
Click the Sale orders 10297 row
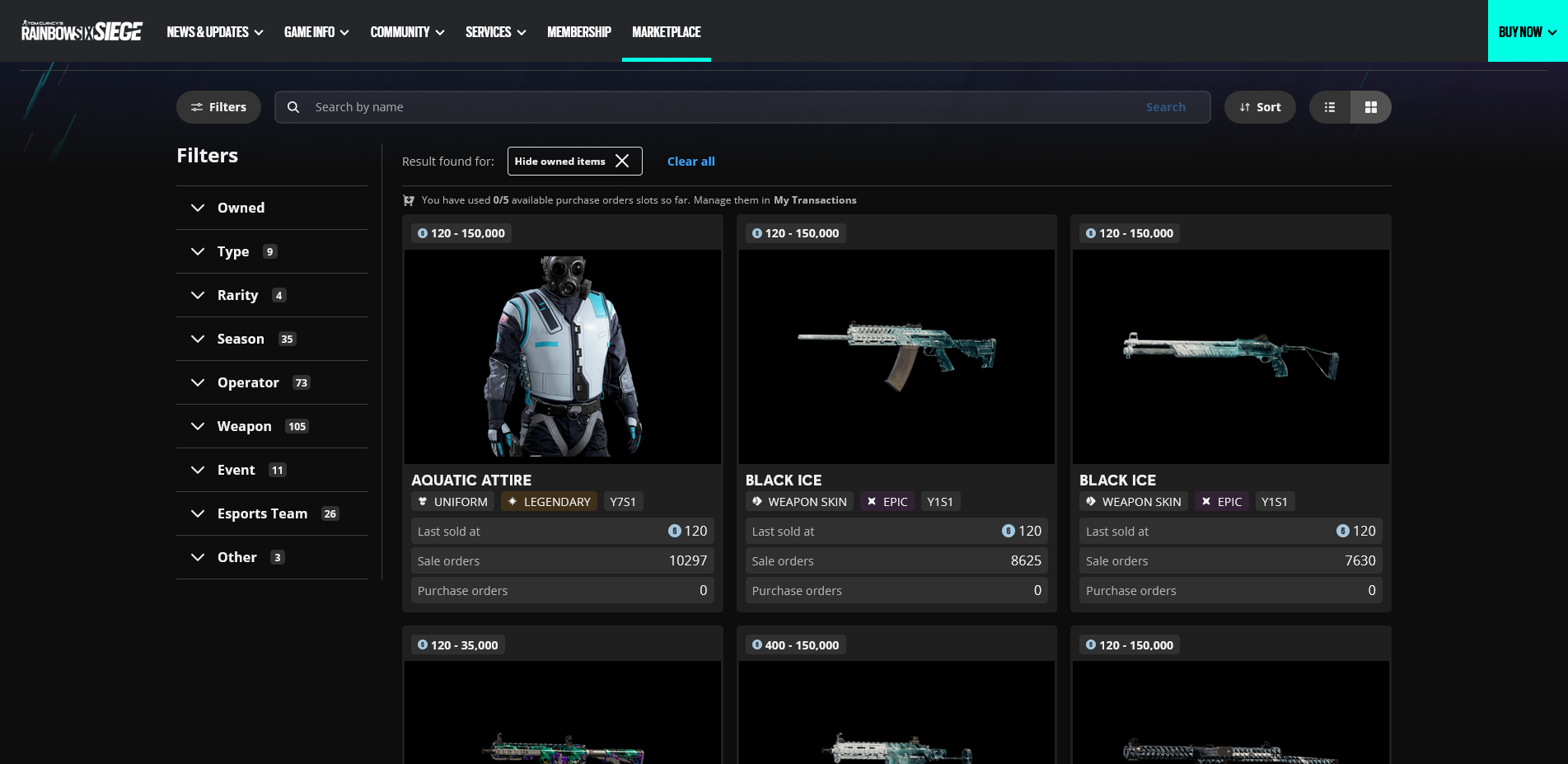click(563, 560)
